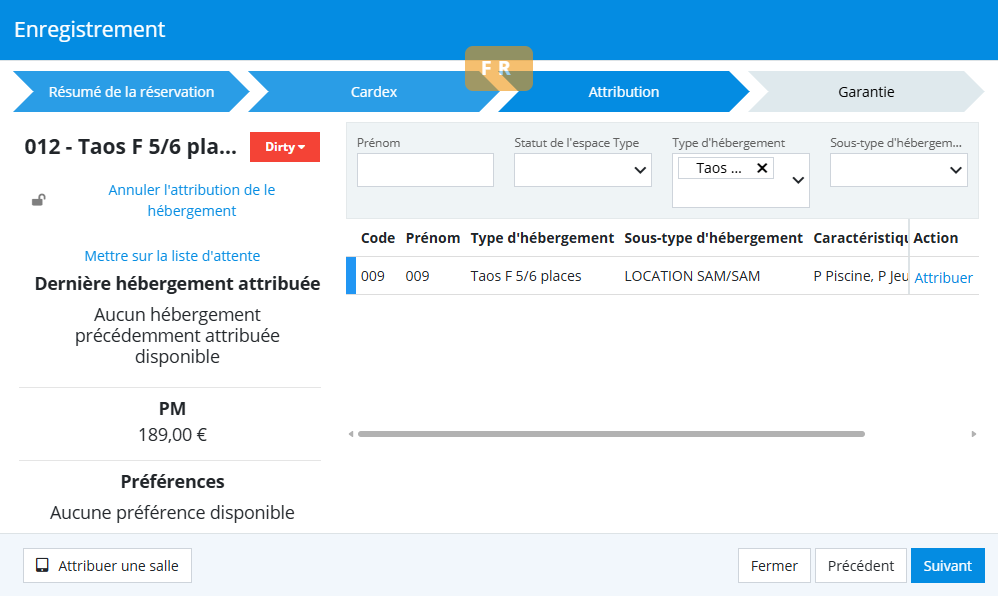
Task: Click the FR language badge
Action: pos(498,68)
